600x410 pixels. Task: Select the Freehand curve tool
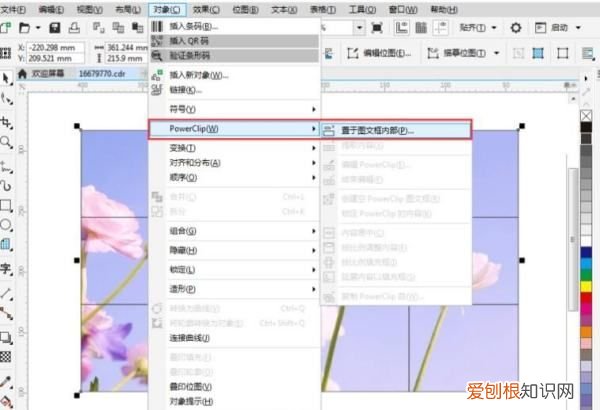(x=6, y=167)
